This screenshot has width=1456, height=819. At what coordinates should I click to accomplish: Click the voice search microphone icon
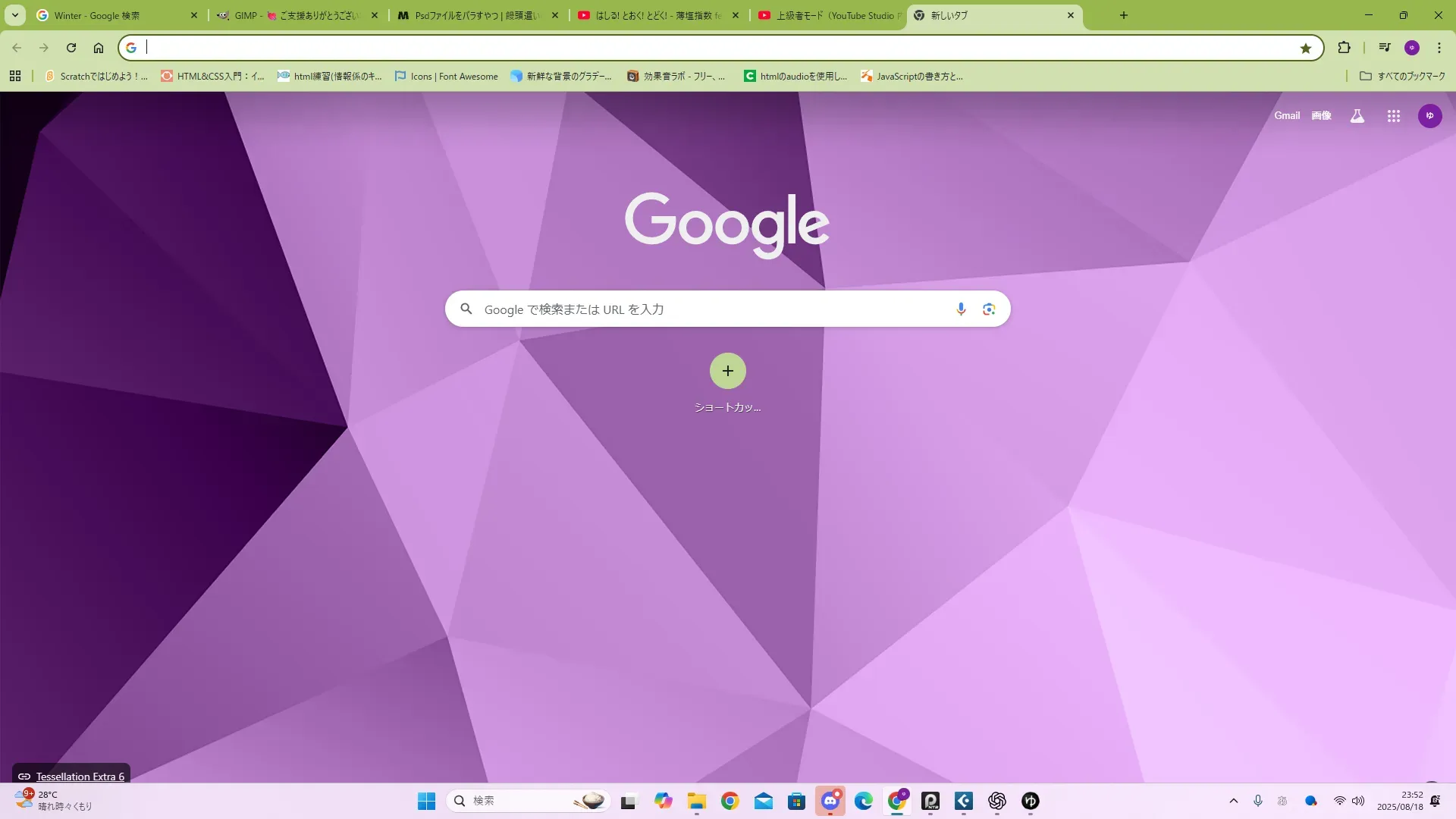click(961, 309)
